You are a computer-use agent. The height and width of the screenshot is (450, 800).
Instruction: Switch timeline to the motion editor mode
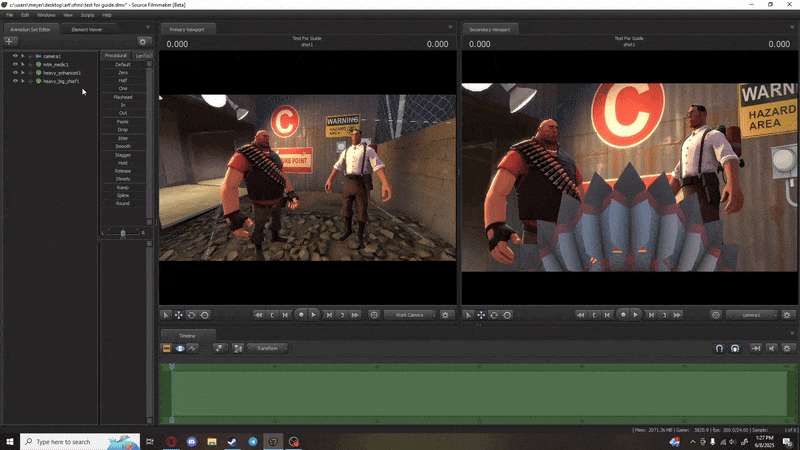tap(180, 348)
